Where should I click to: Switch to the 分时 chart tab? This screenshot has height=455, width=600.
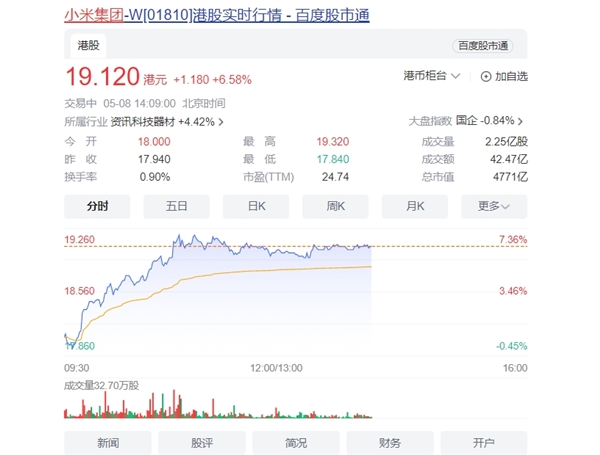pyautogui.click(x=97, y=206)
